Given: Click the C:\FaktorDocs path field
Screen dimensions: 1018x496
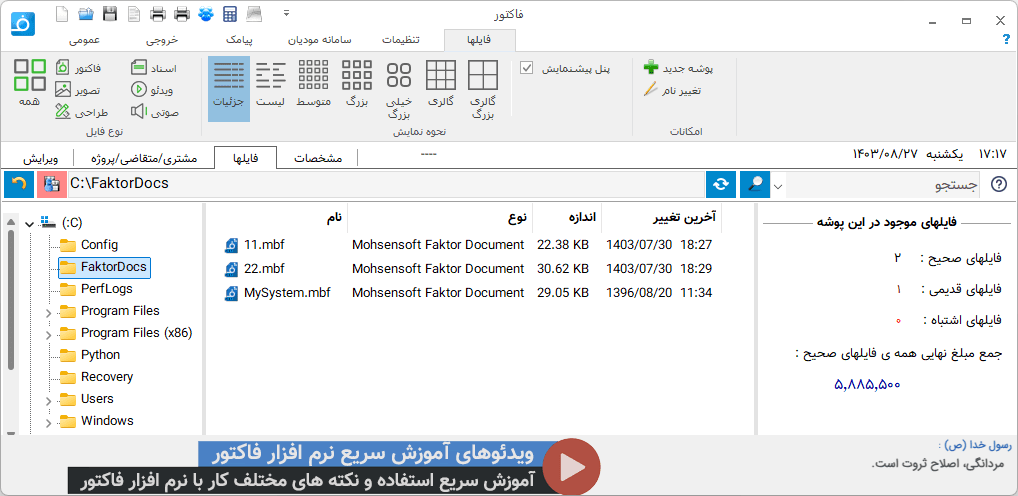Looking at the screenshot, I should click(386, 184).
